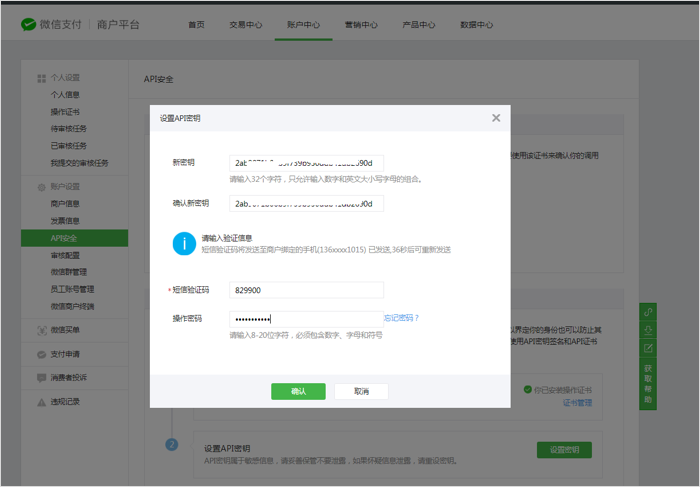Click the 违规记录 warning triangle icon
700x487 pixels.
pos(42,401)
